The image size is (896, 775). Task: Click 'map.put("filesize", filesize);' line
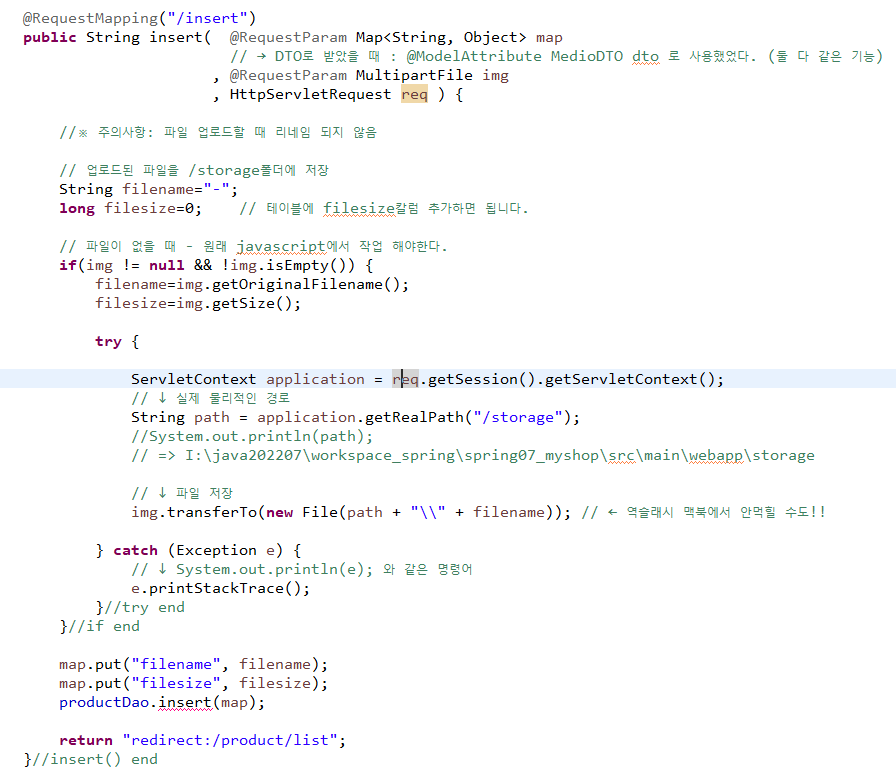click(194, 683)
